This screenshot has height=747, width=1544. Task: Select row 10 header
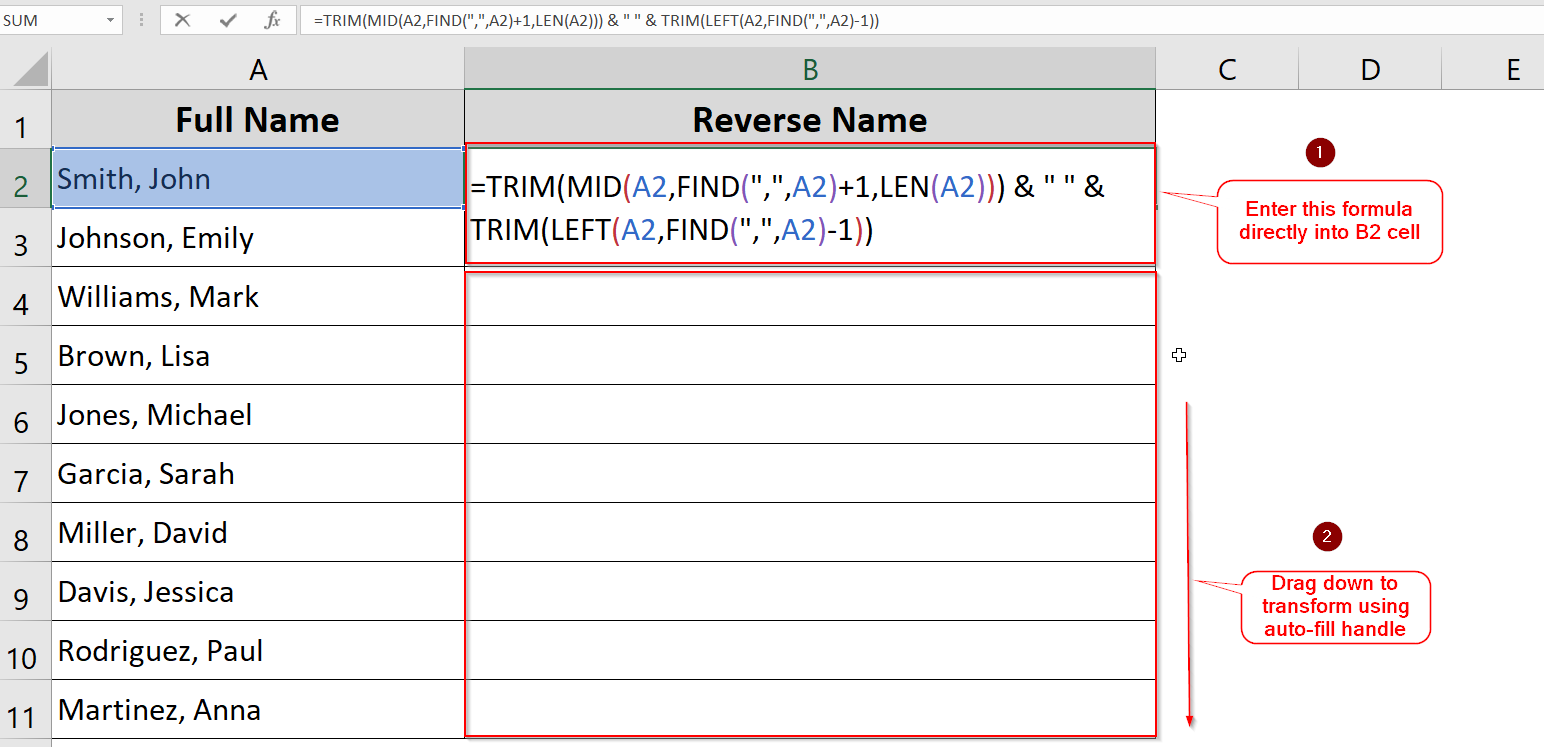coord(25,650)
